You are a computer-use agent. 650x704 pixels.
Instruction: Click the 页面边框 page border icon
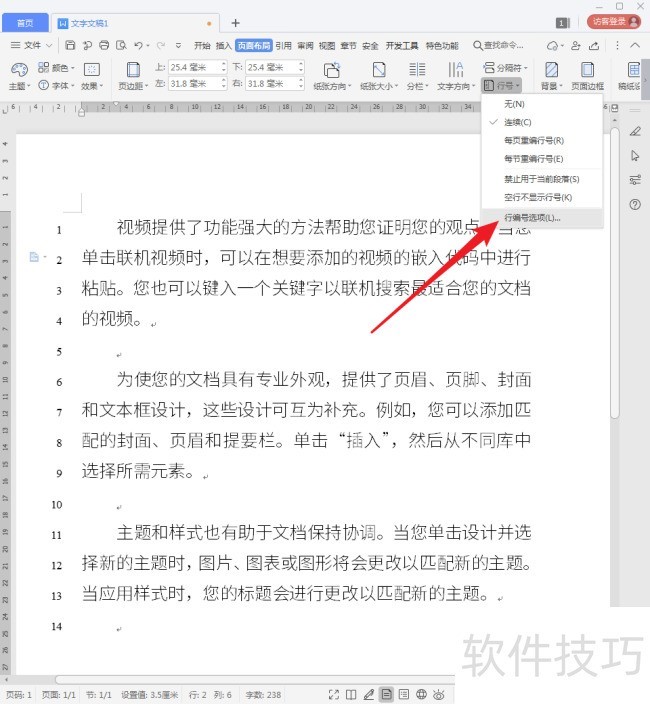coord(587,70)
